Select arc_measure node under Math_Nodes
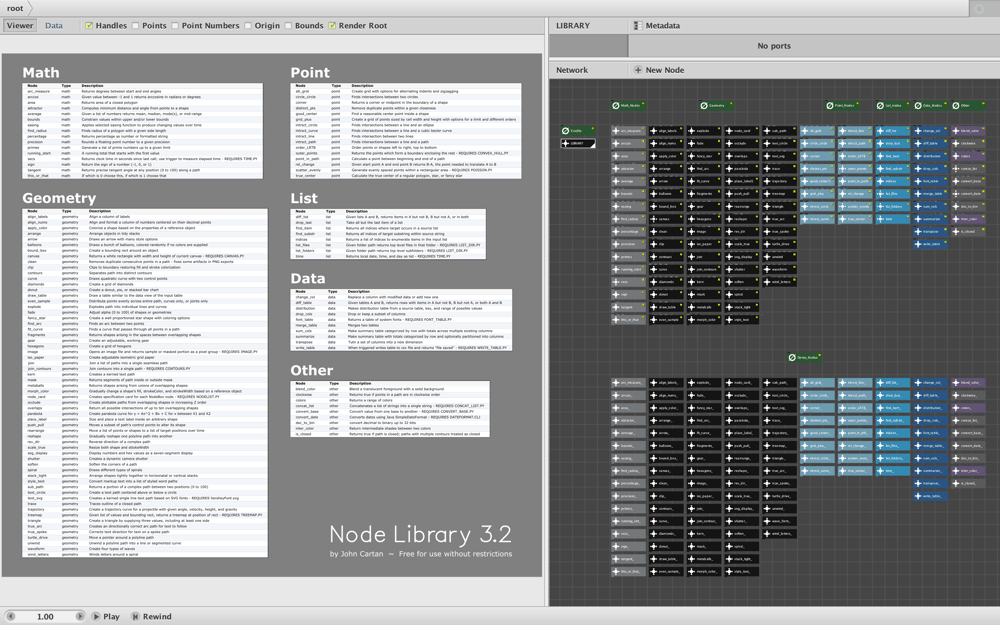This screenshot has height=625, width=1000. point(628,131)
